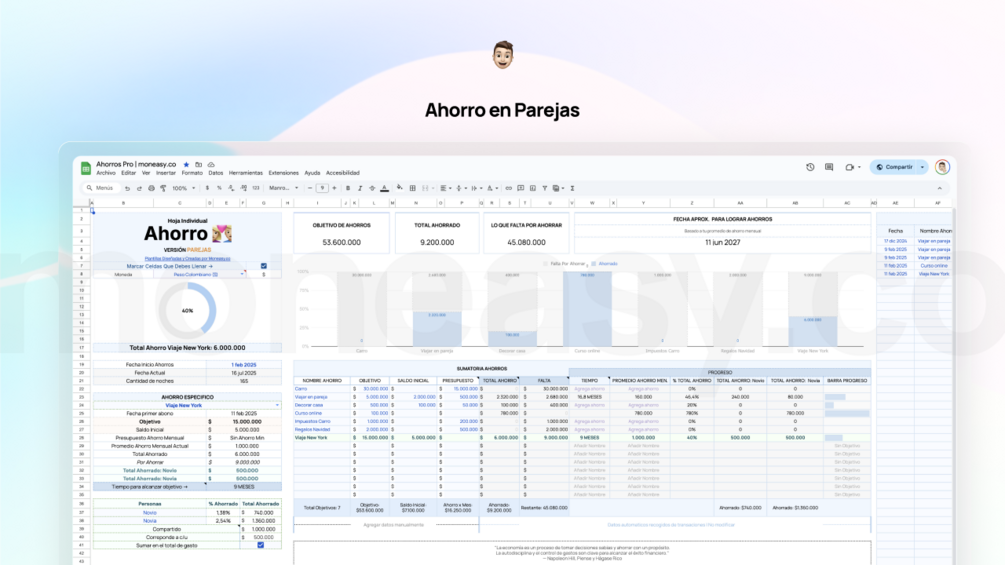Open the text color picker
This screenshot has width=1005, height=565.
tap(385, 188)
